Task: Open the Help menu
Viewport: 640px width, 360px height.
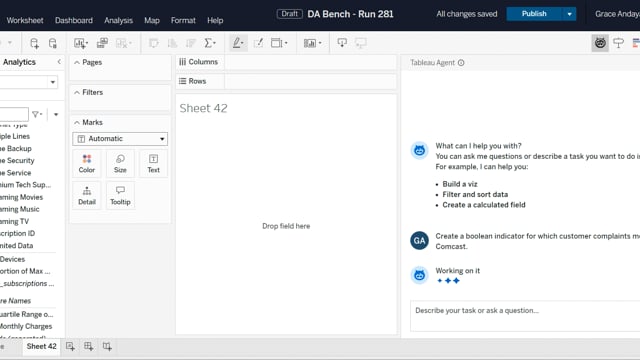Action: 215,20
